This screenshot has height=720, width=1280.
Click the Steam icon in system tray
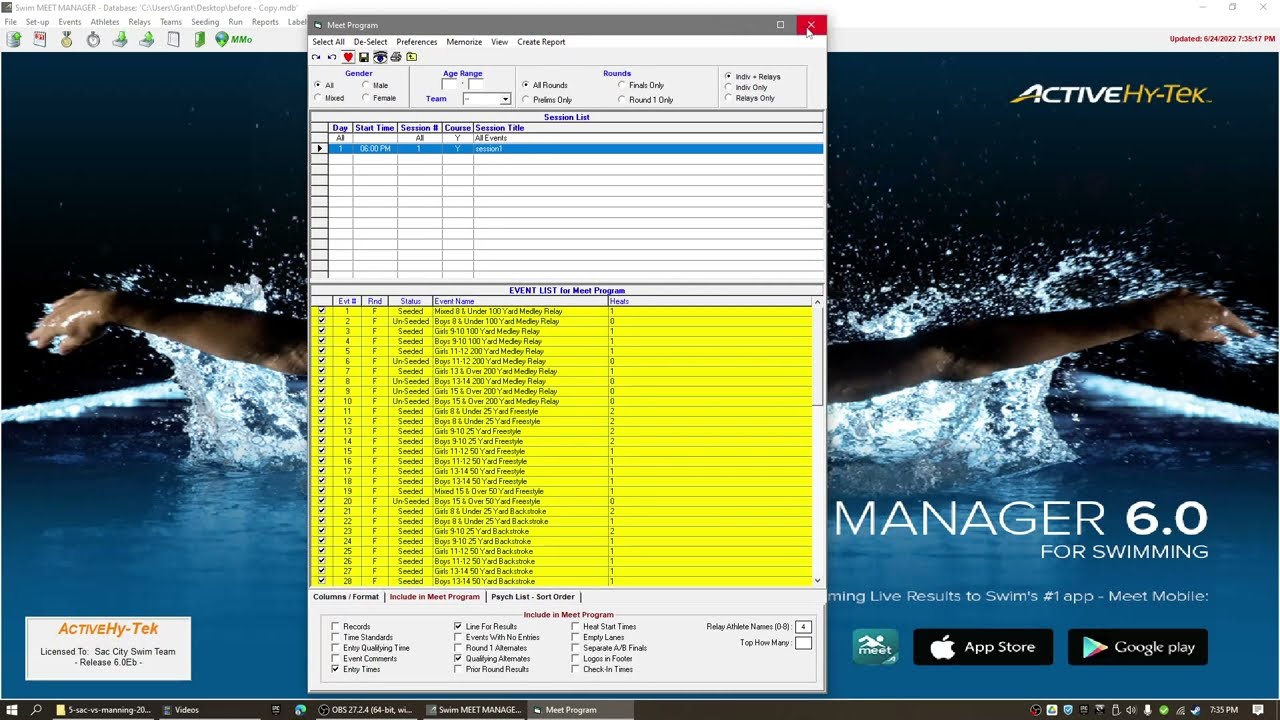1195,710
